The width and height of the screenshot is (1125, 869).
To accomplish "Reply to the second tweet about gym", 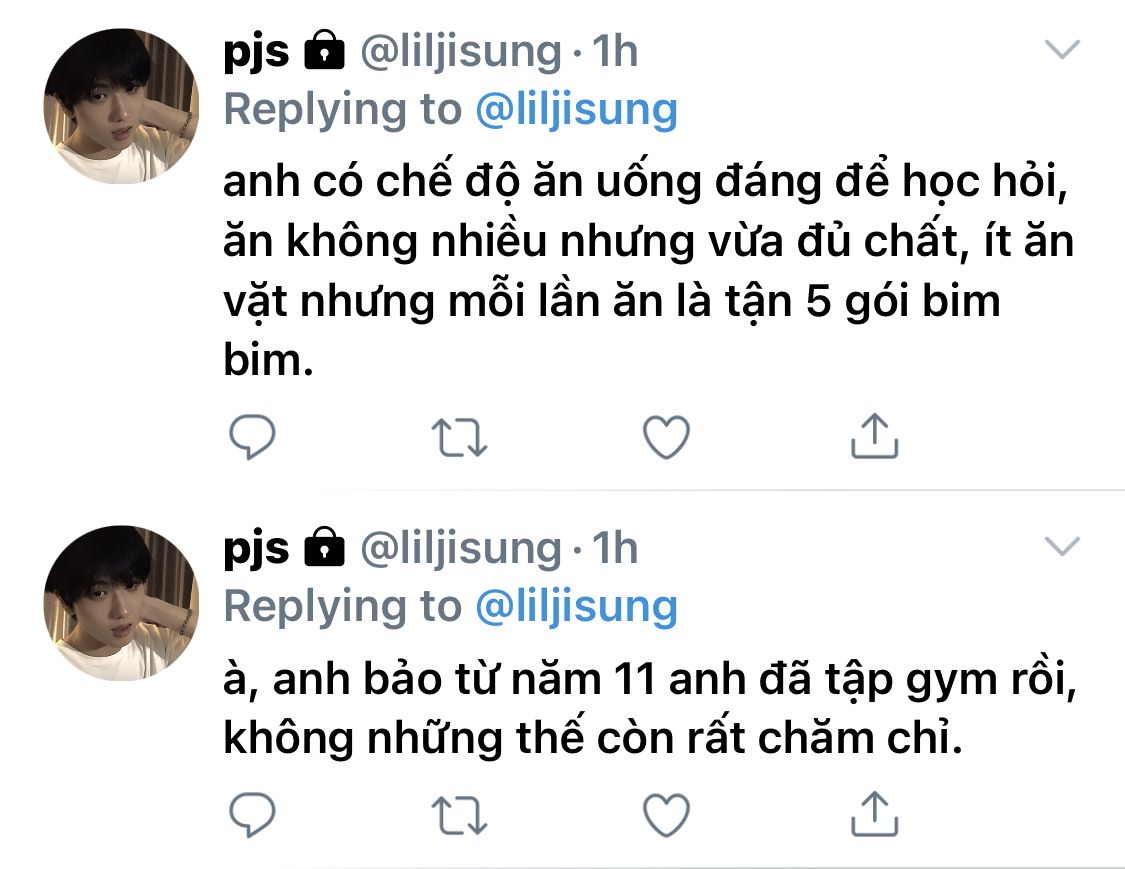I will tap(252, 814).
